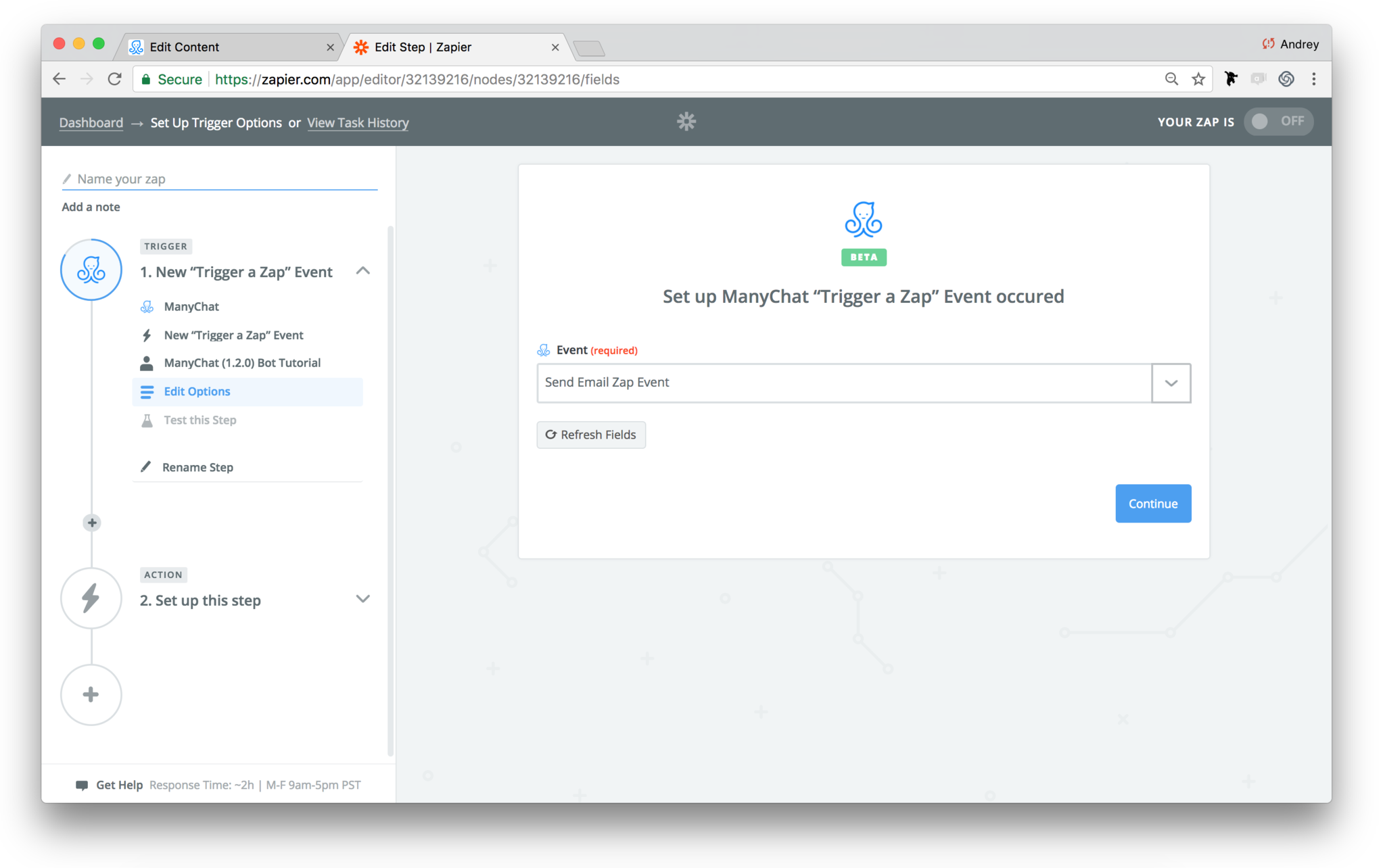Click the greyed-out camera extension icon
1385x868 pixels.
[1258, 79]
